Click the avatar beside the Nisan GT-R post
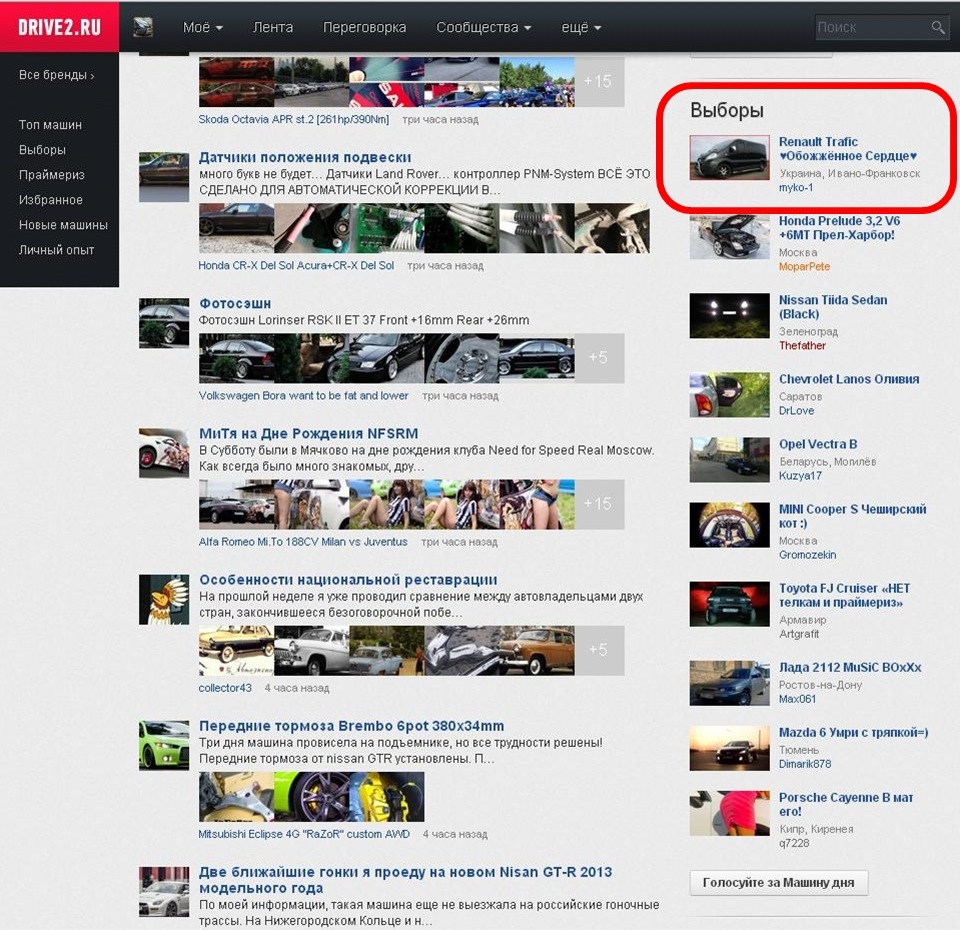The width and height of the screenshot is (960, 930). (x=164, y=892)
